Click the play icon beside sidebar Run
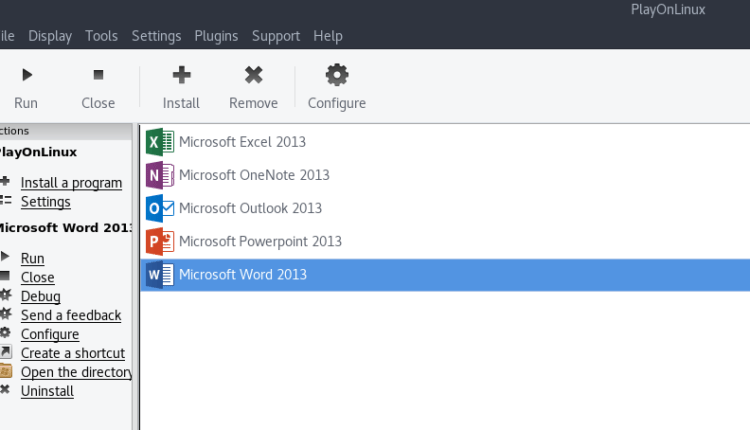Viewport: 750px width, 430px height. (x=5, y=256)
